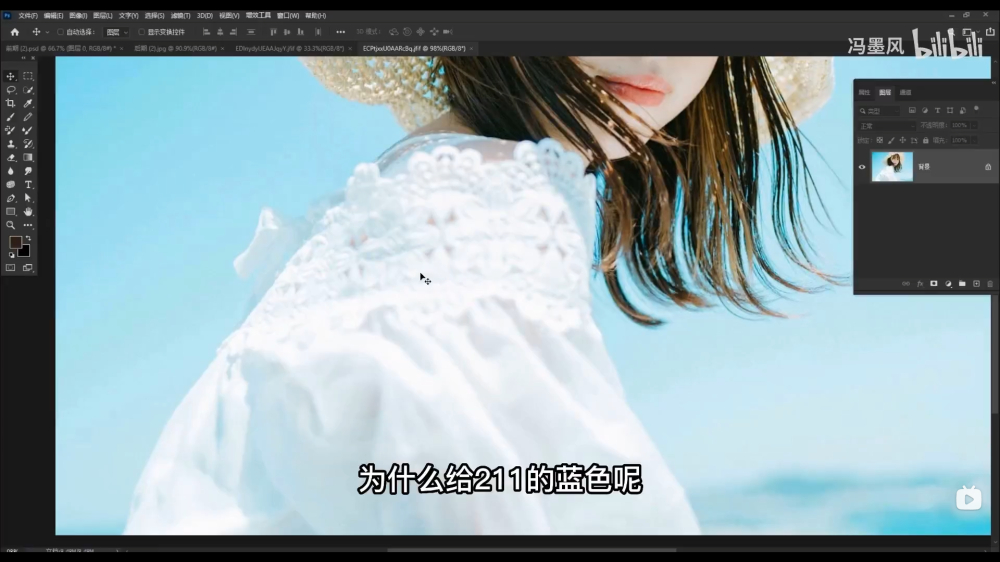This screenshot has height=562, width=1000.
Task: Select the Path Selection arrow tool
Action: pyautogui.click(x=28, y=198)
